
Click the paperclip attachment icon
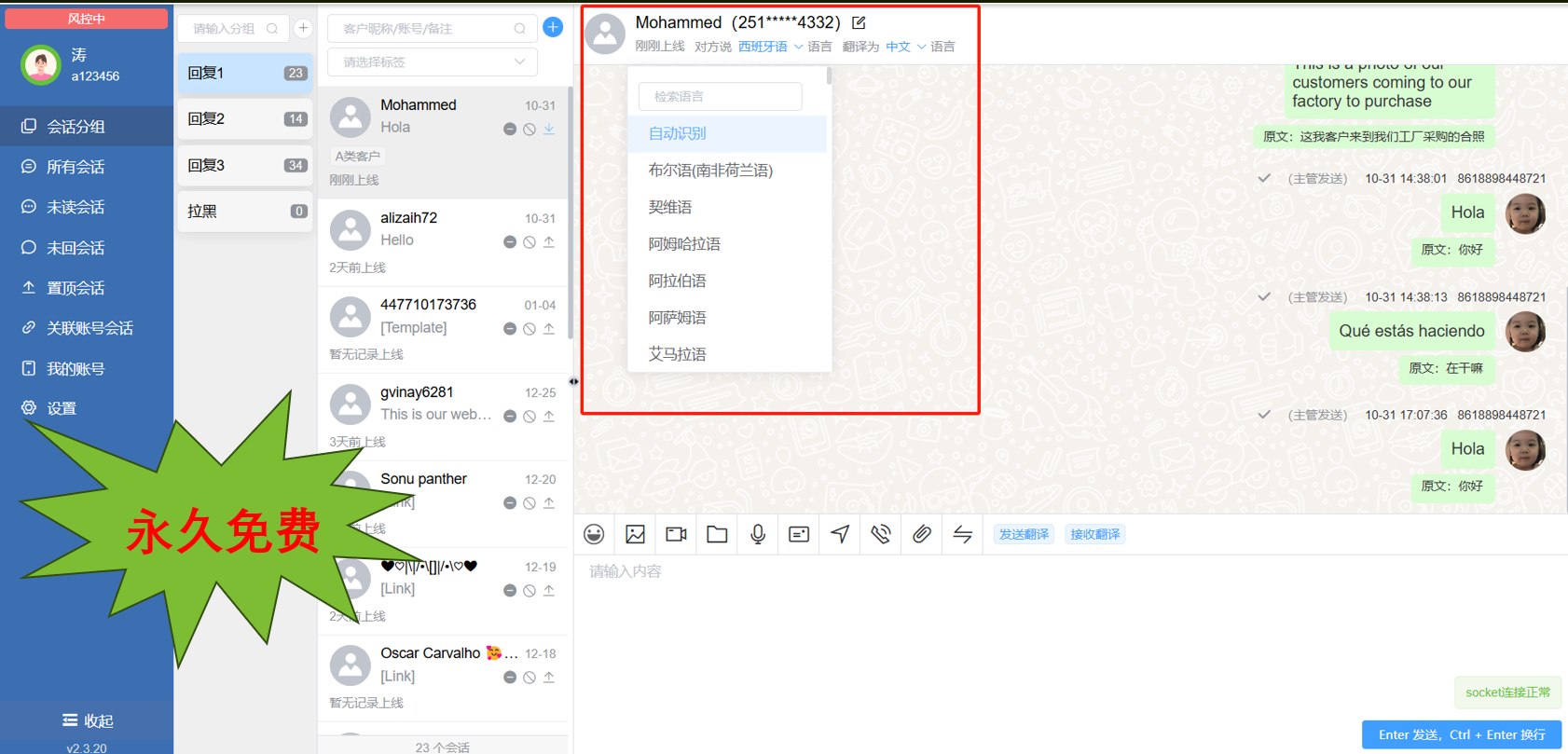point(922,534)
